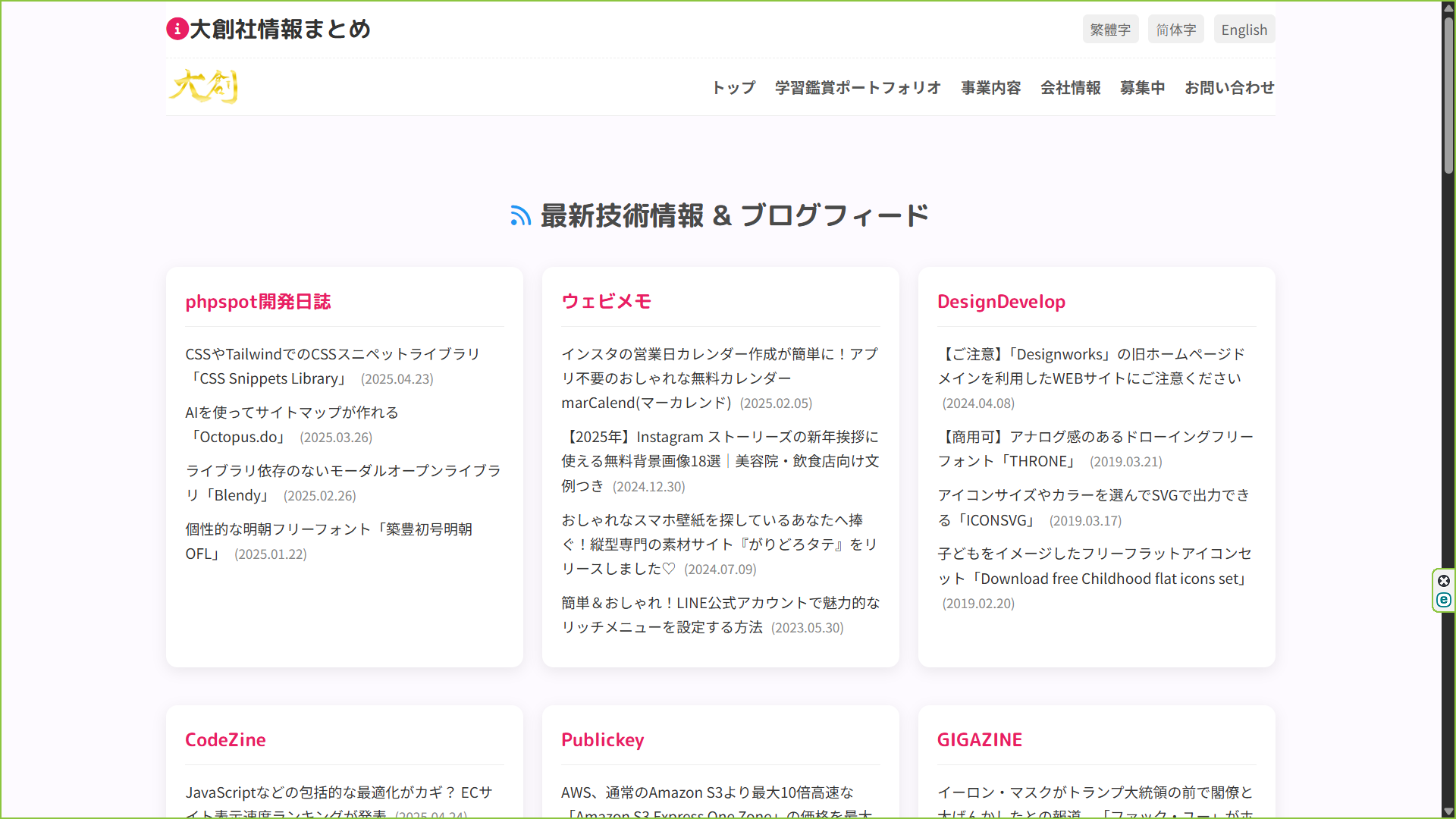Switch language to 简体字
1456x819 pixels.
(1175, 30)
